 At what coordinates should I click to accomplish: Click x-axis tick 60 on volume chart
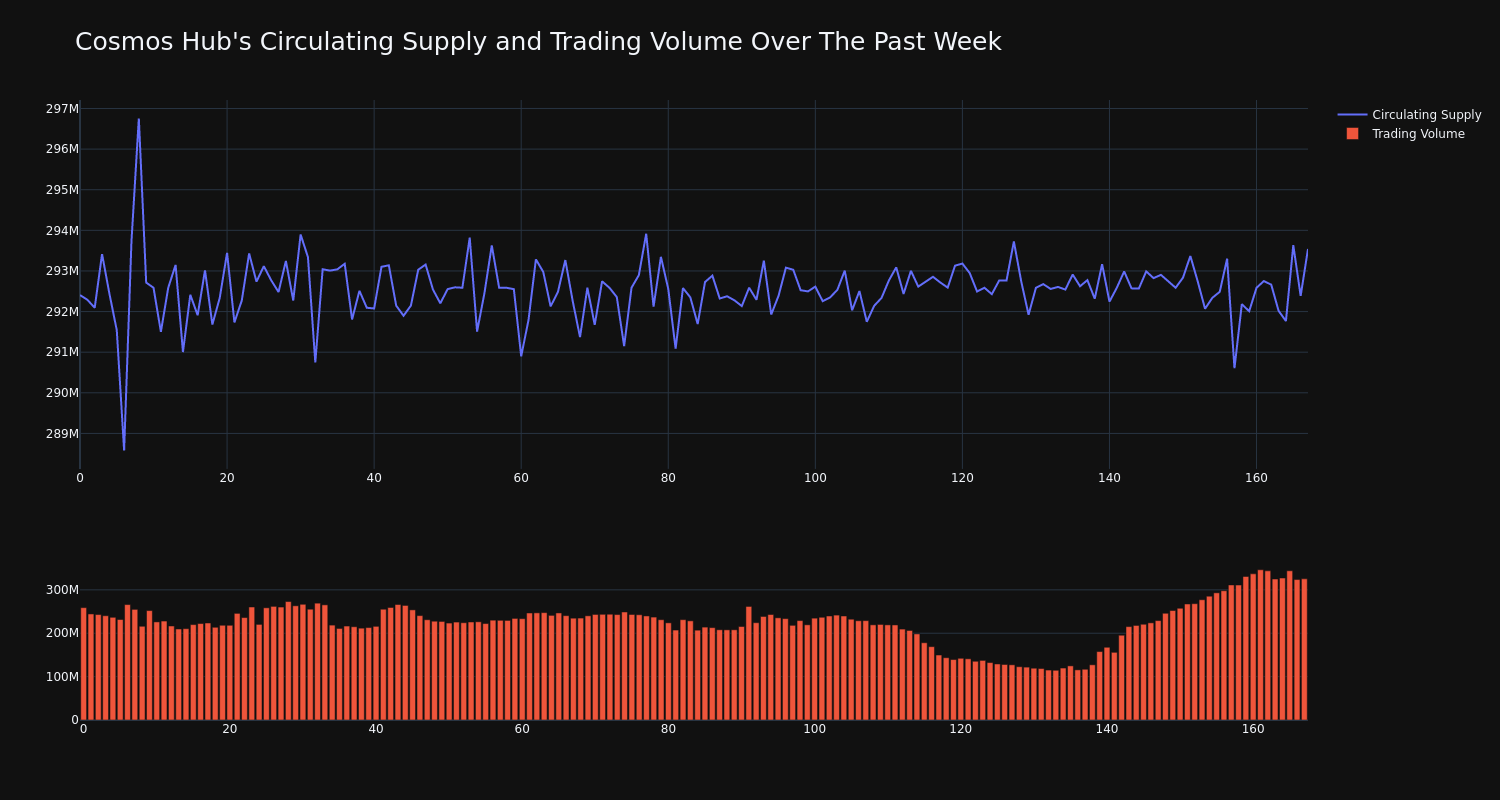[522, 729]
